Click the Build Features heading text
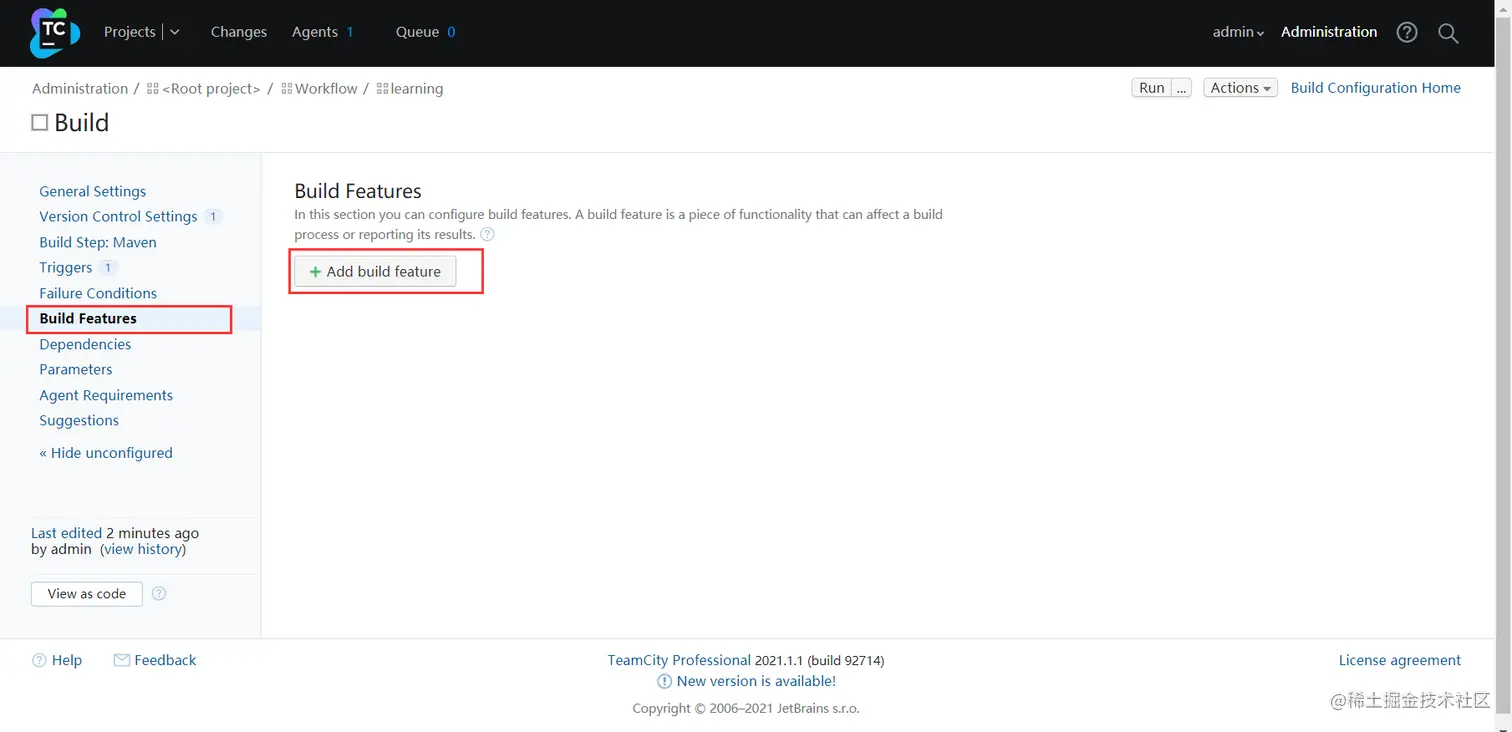Image resolution: width=1512 pixels, height=732 pixels. 358,191
